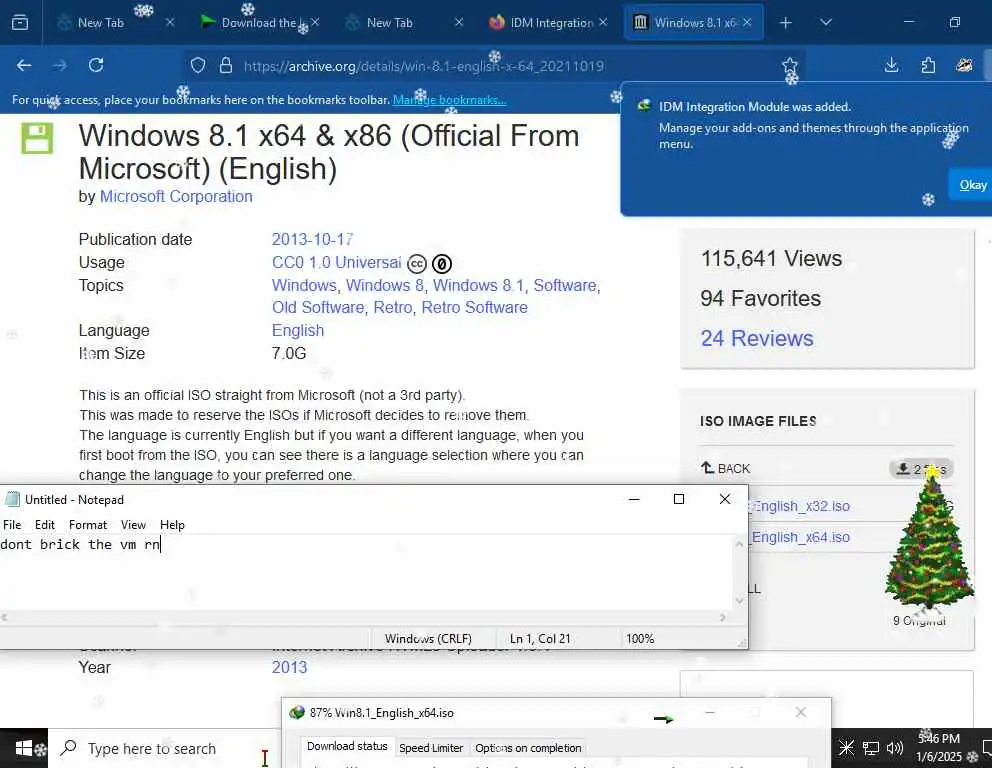
Task: Open Windows 8.1 topic link
Action: point(478,285)
